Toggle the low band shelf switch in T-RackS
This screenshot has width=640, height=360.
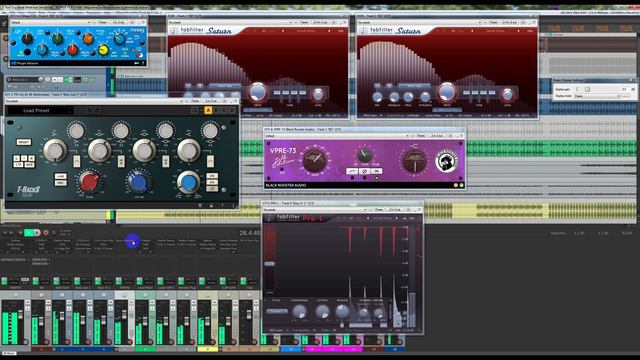pyautogui.click(x=77, y=161)
